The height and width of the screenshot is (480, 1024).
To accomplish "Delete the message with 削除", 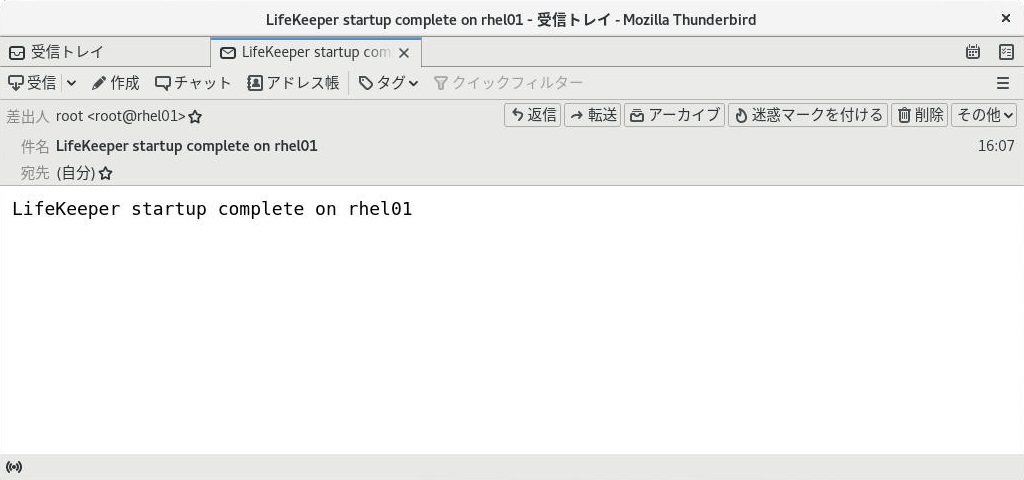I will coord(920,116).
